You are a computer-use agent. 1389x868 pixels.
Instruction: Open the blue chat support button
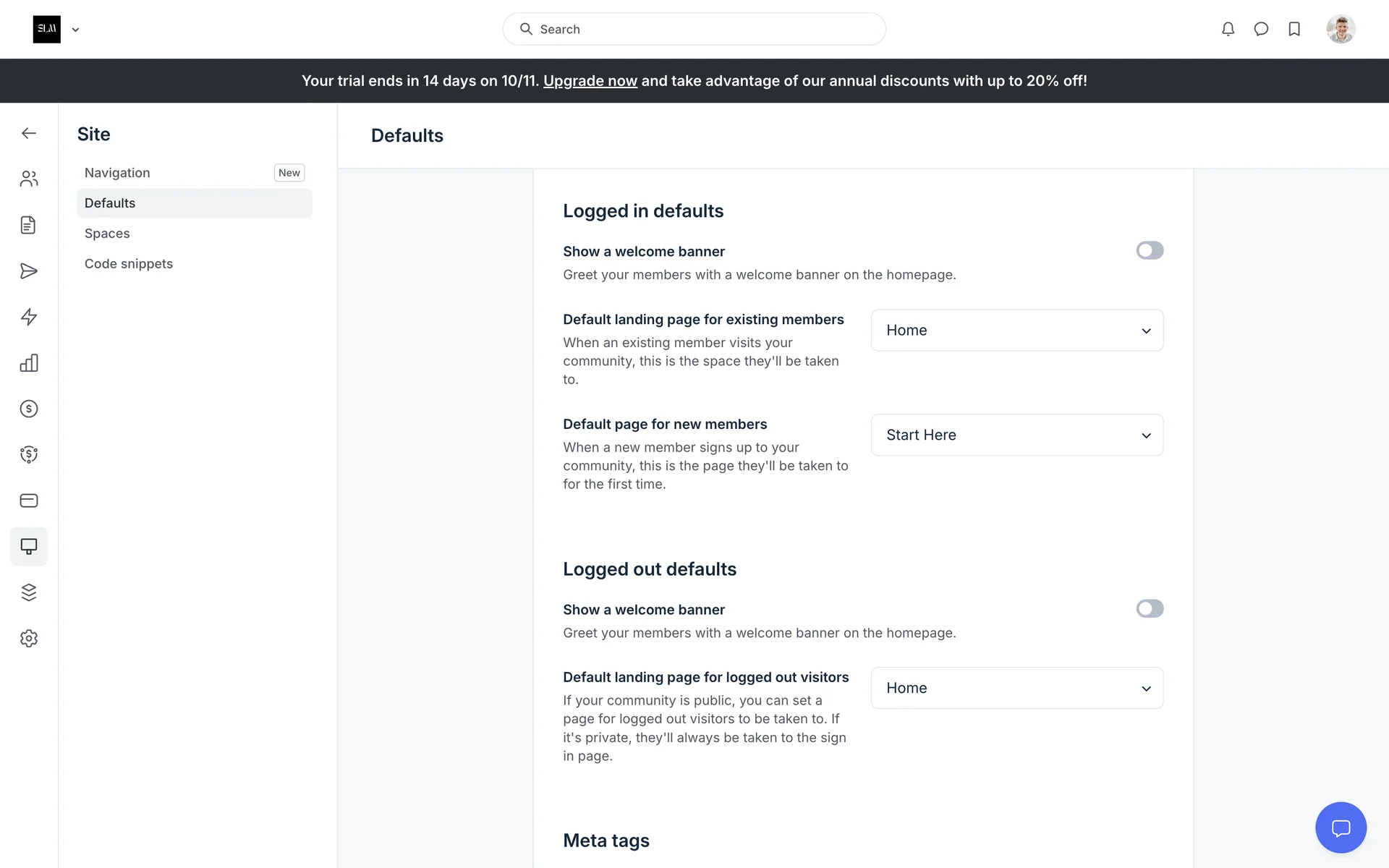1340,827
